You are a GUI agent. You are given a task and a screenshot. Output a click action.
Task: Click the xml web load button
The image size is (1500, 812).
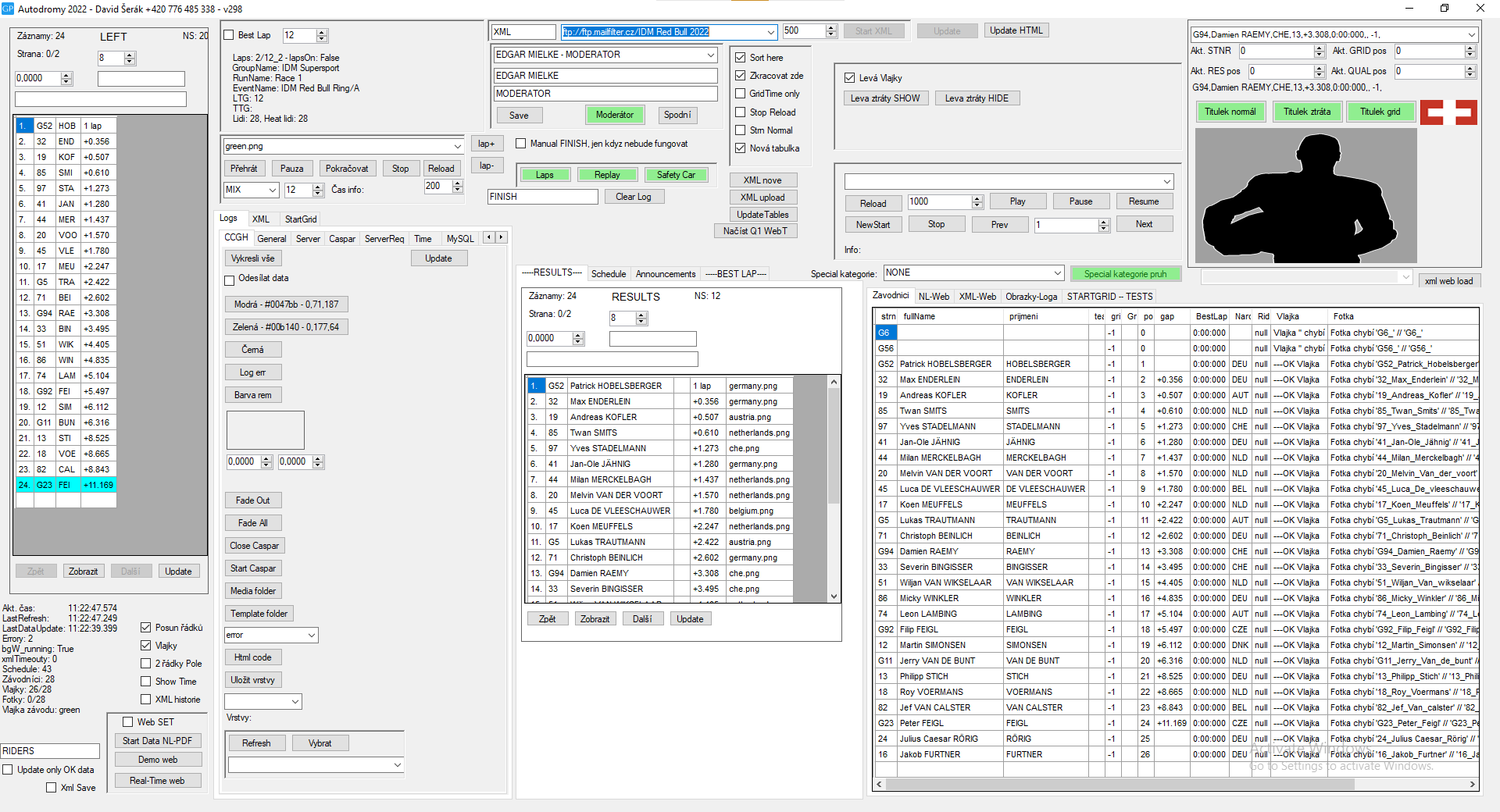(1448, 281)
